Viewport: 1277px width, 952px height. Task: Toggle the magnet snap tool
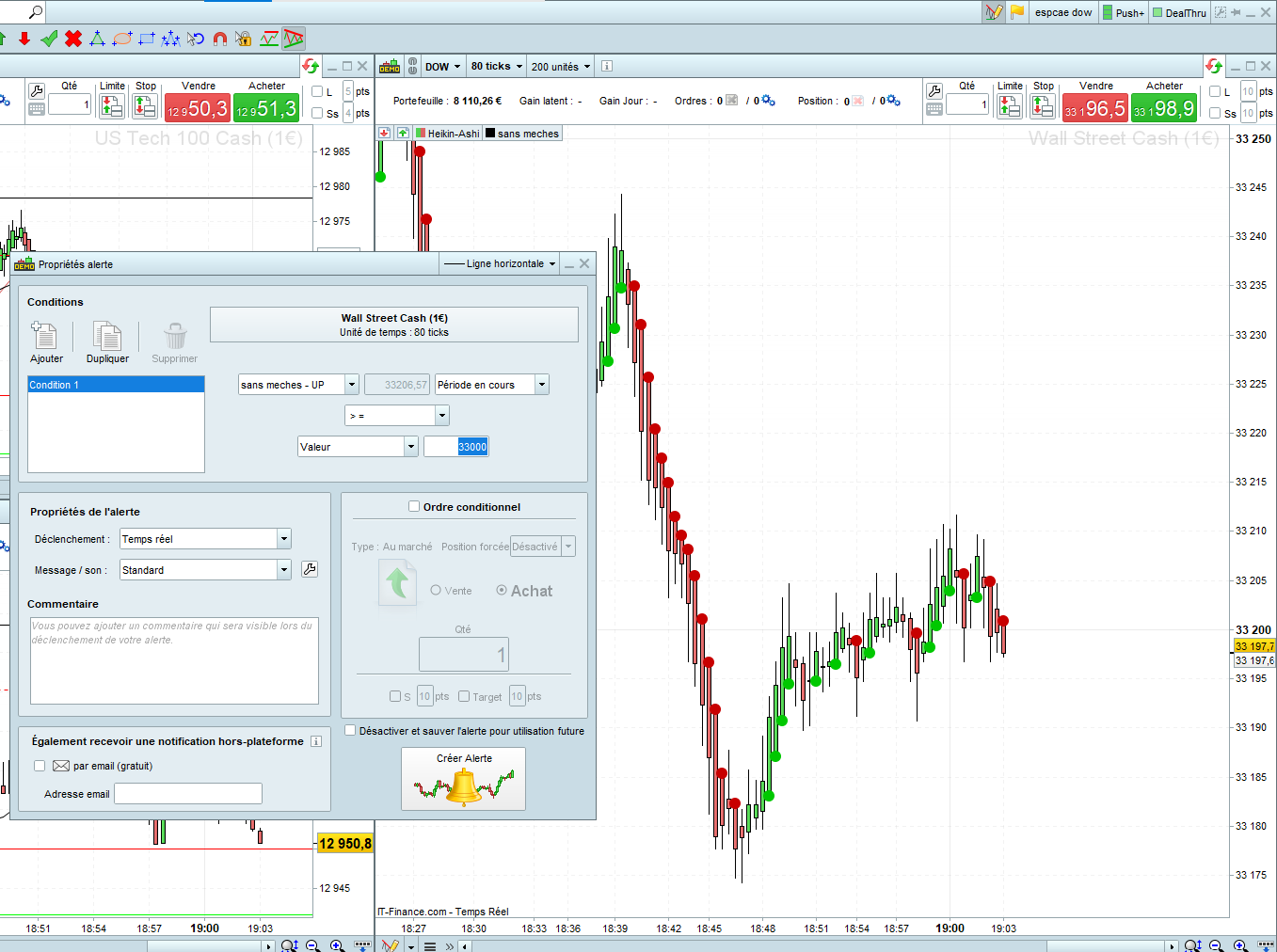[220, 39]
